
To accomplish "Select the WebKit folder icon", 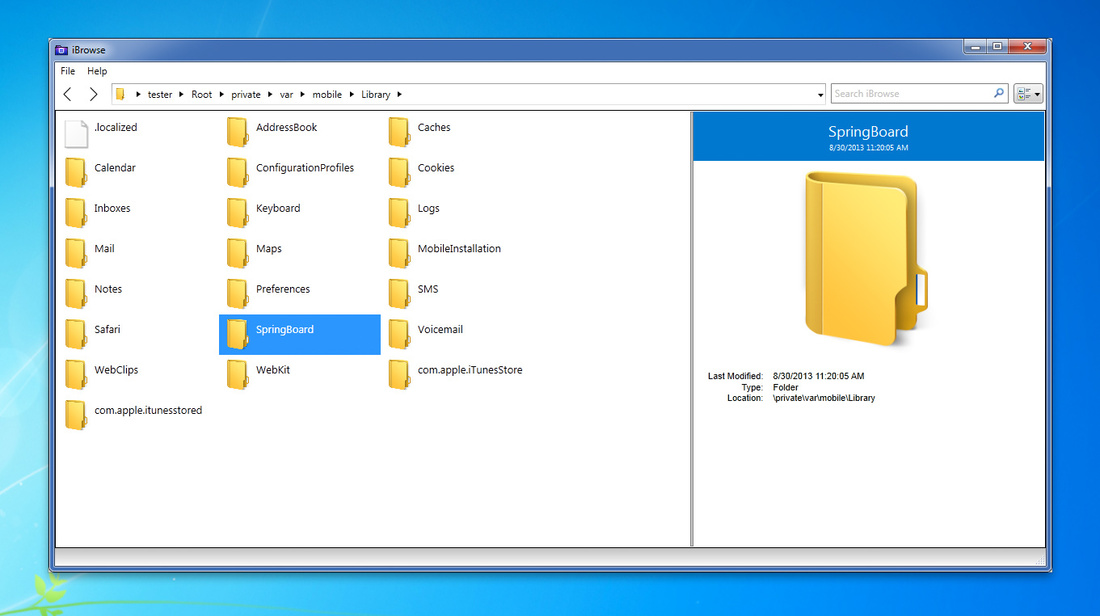I will [238, 375].
